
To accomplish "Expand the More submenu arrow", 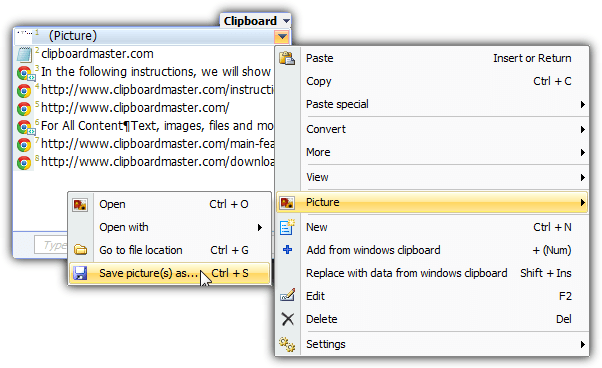I will [x=582, y=152].
